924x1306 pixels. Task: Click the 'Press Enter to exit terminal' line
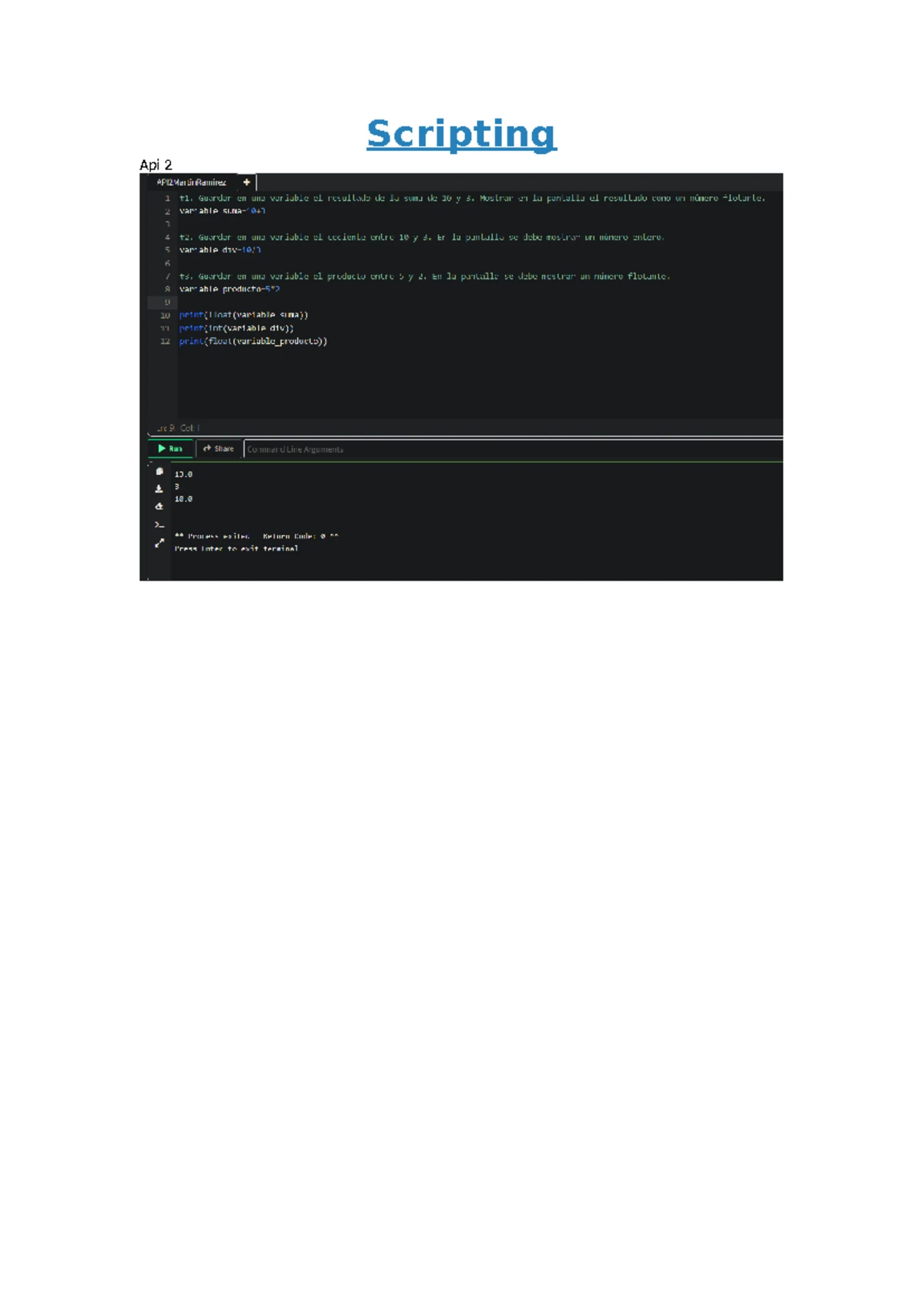tap(236, 549)
